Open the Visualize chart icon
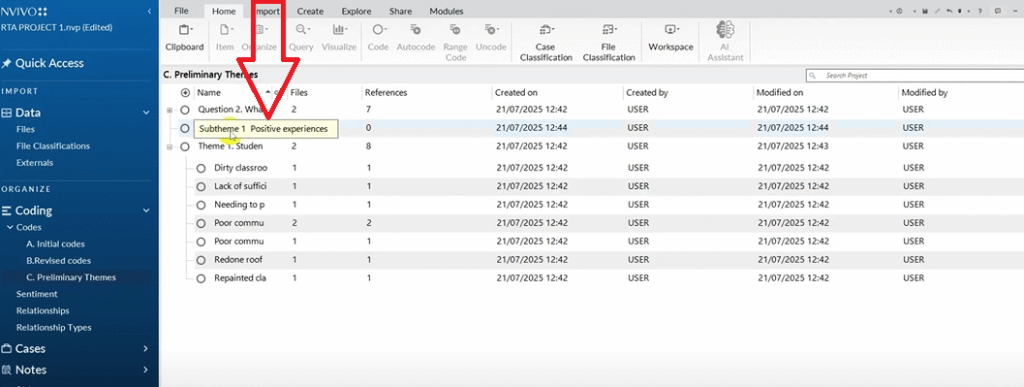Viewport: 1024px width, 387px height. [339, 30]
